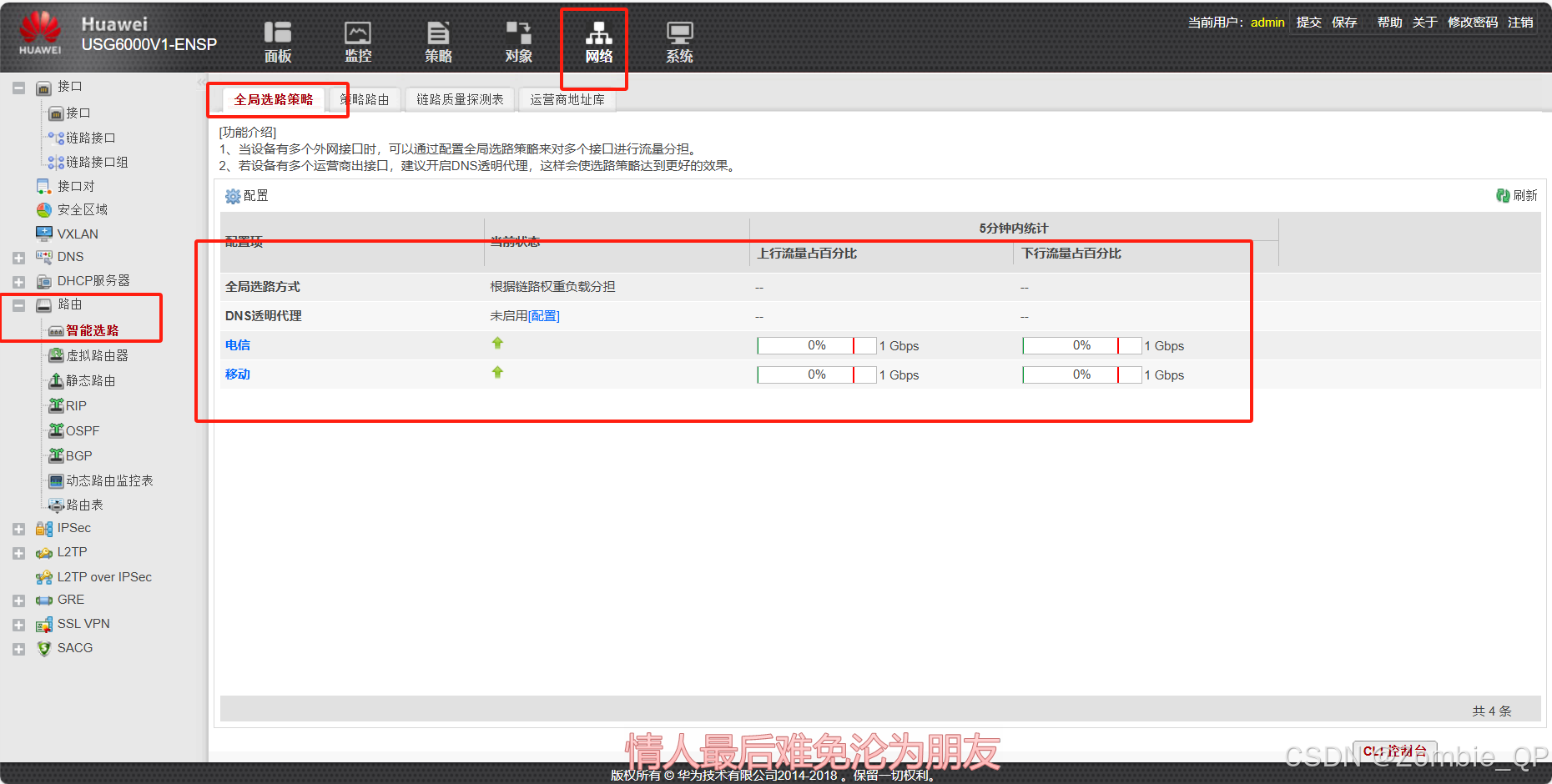This screenshot has width=1552, height=784.
Task: Expand the L2TP tree node
Action: (18, 553)
